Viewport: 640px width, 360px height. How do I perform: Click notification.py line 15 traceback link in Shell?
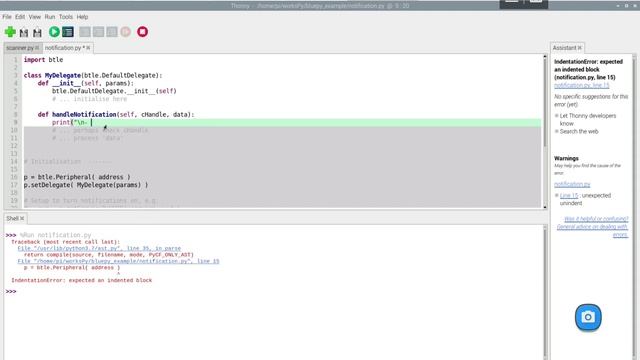click(x=118, y=261)
